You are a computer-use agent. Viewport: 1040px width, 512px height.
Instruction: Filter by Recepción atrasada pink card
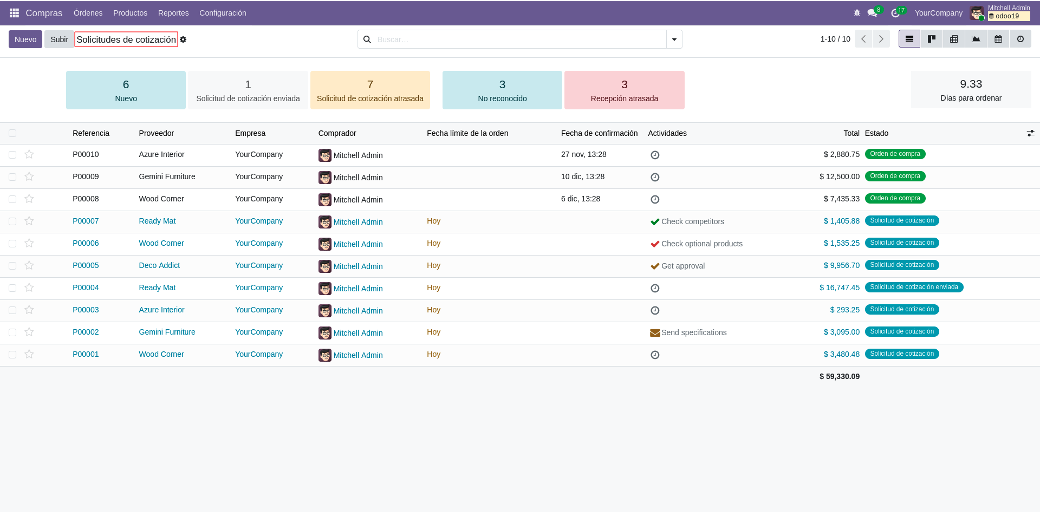(x=624, y=90)
